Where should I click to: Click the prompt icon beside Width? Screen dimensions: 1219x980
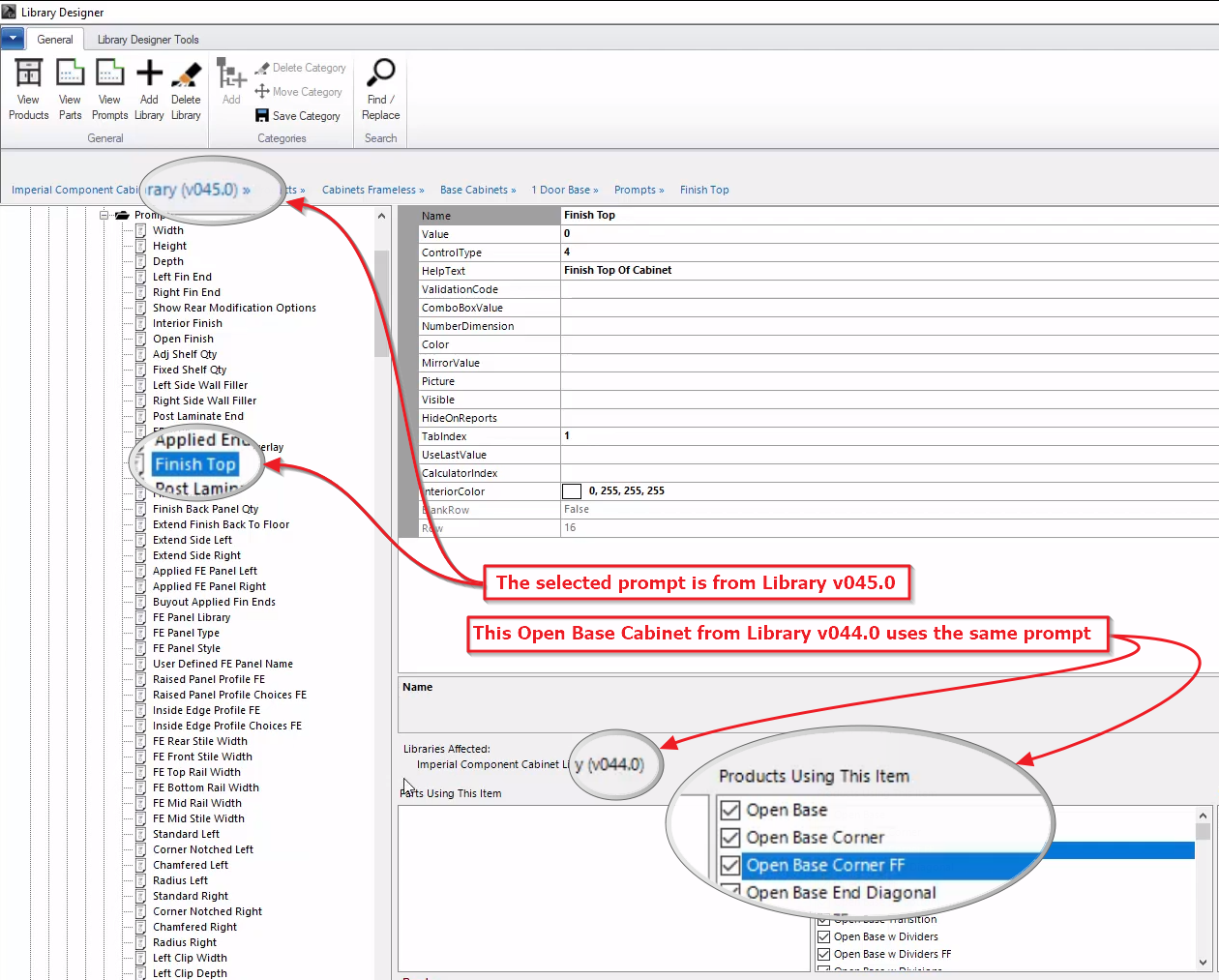(140, 230)
